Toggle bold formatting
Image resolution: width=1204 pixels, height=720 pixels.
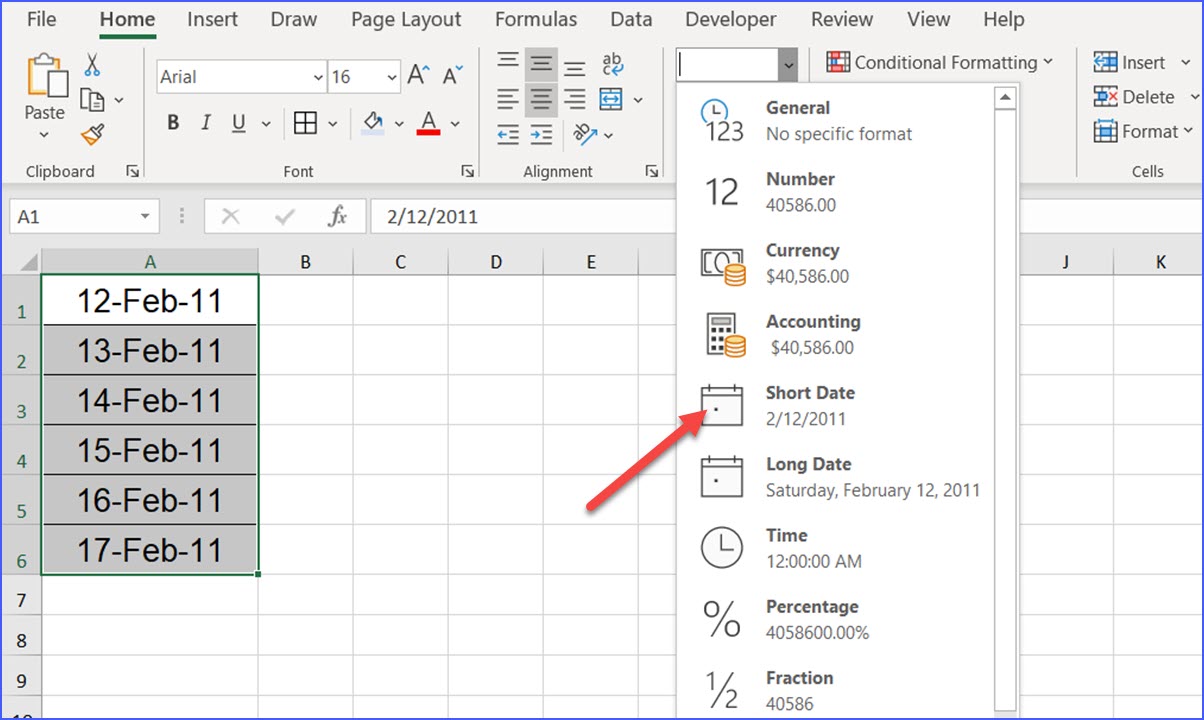point(173,123)
